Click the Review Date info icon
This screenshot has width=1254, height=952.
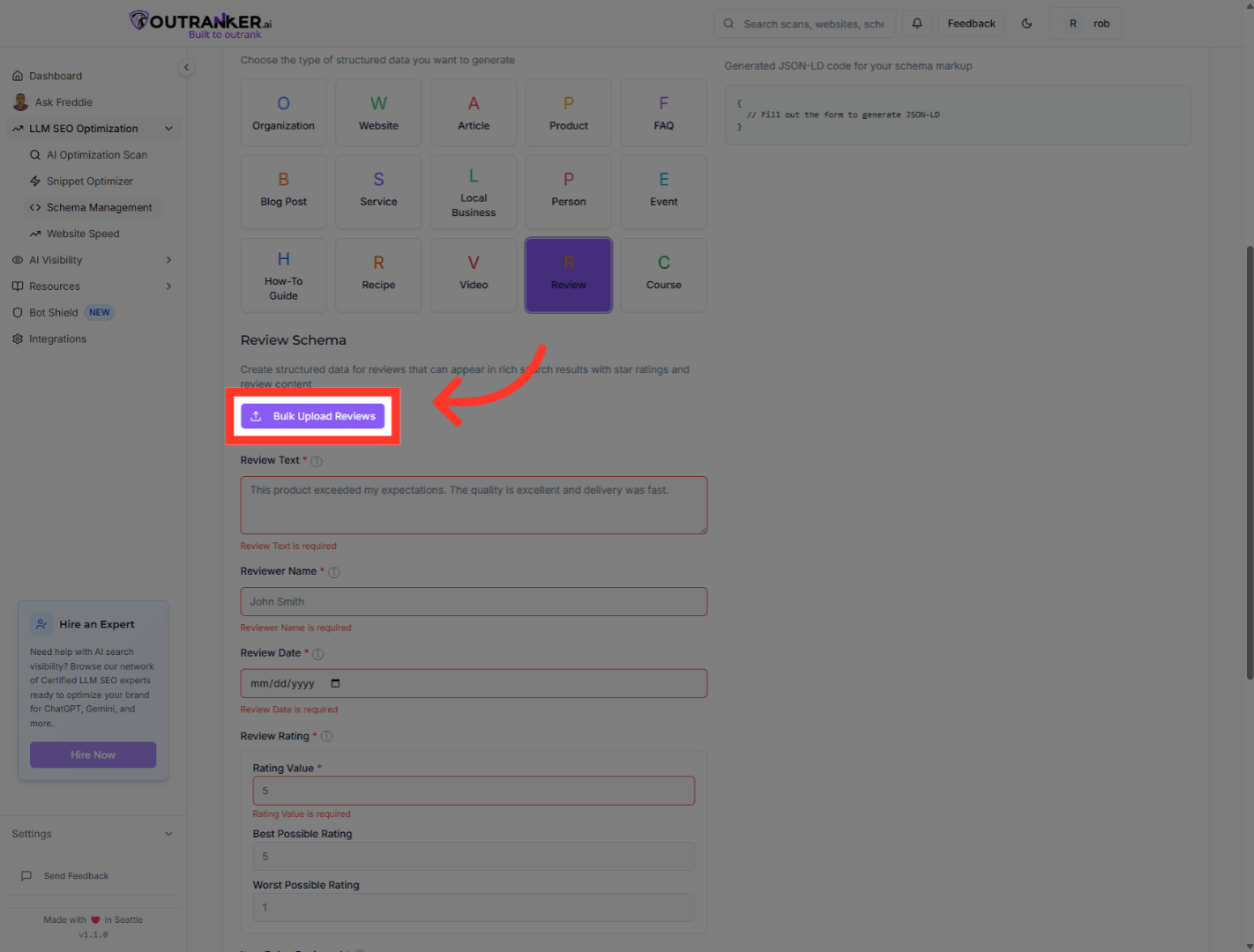point(318,654)
